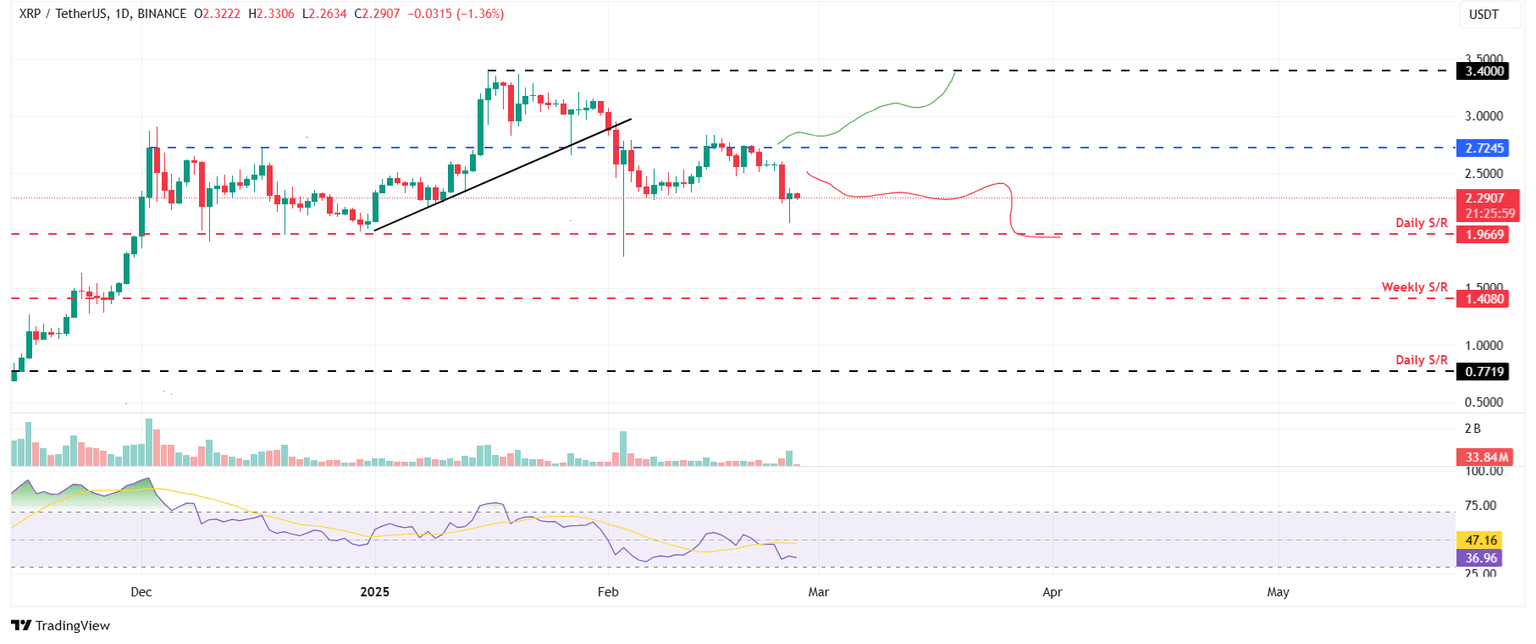Click the Daily S/R label above 1.9669
The image size is (1536, 644).
click(1422, 222)
